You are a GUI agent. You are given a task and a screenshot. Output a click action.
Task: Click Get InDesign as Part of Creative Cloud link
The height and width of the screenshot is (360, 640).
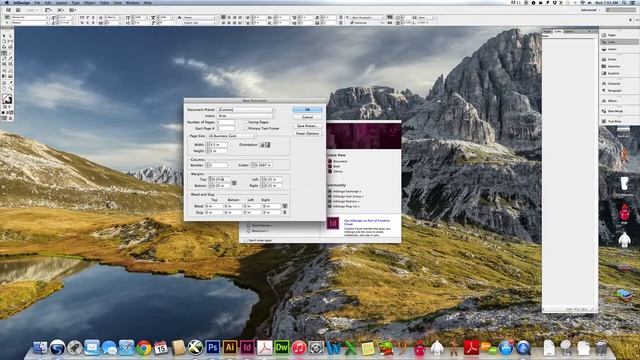coord(367,222)
